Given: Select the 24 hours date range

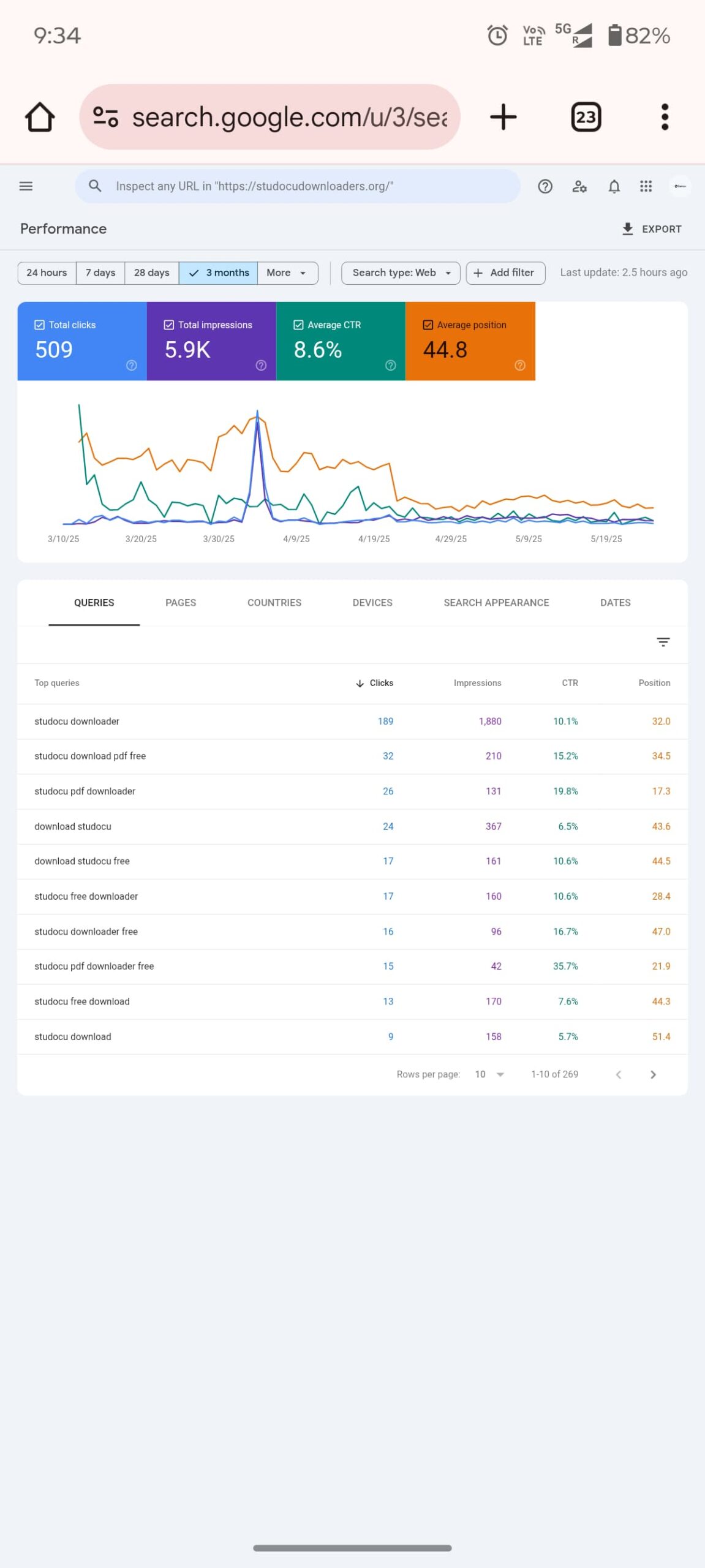Looking at the screenshot, I should click(x=47, y=273).
